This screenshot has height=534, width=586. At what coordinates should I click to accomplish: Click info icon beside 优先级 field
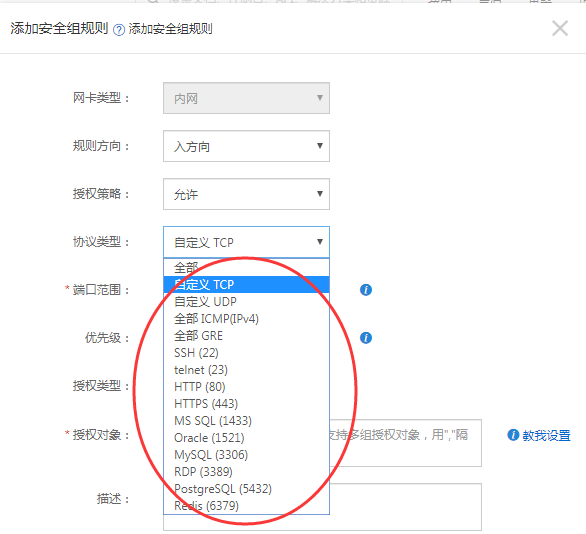[366, 337]
